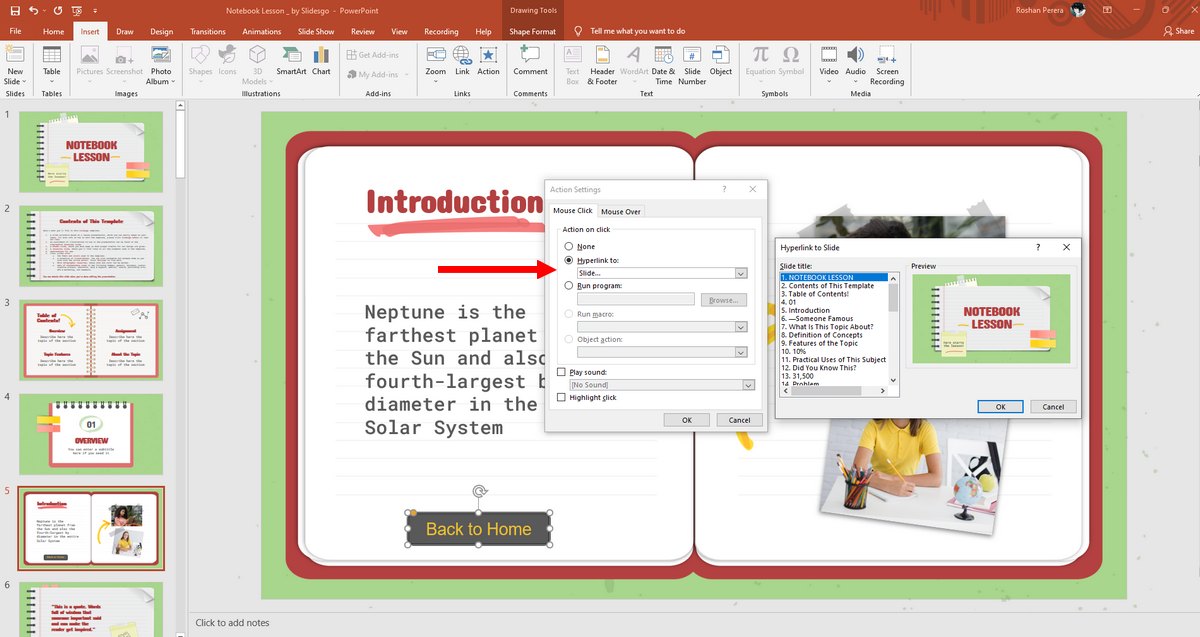Click the slide list vertical scrollbar
The width and height of the screenshot is (1200, 637).
tap(893, 330)
